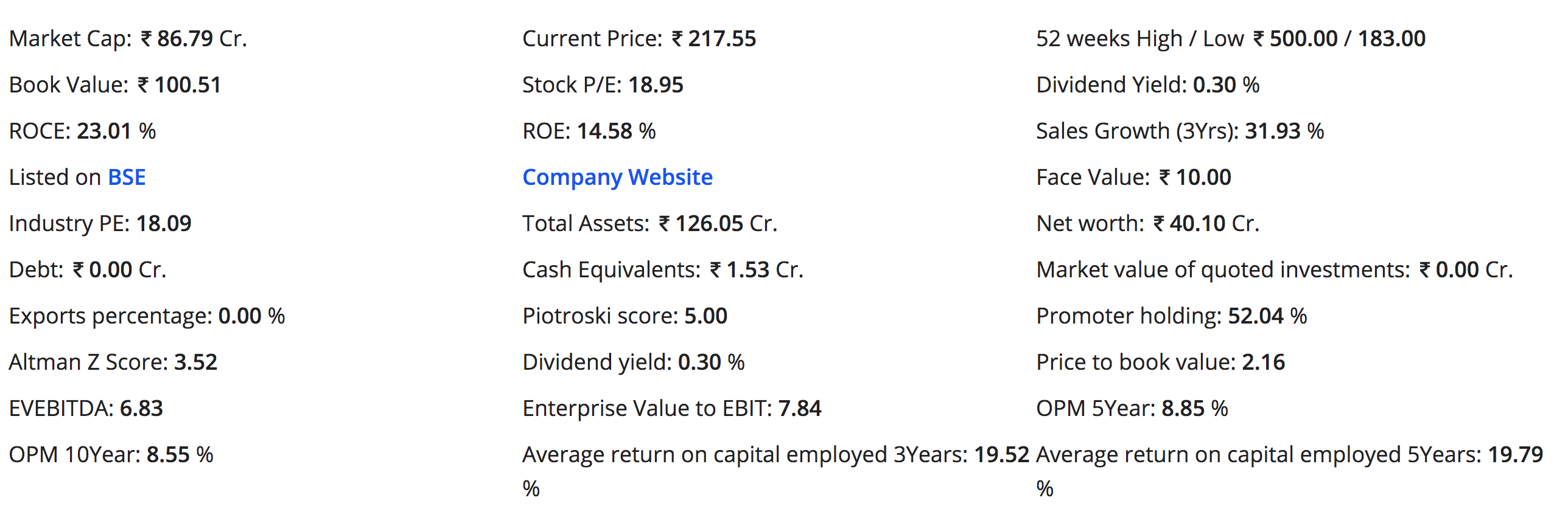Select the Price to book value 2.16

pos(1263,362)
